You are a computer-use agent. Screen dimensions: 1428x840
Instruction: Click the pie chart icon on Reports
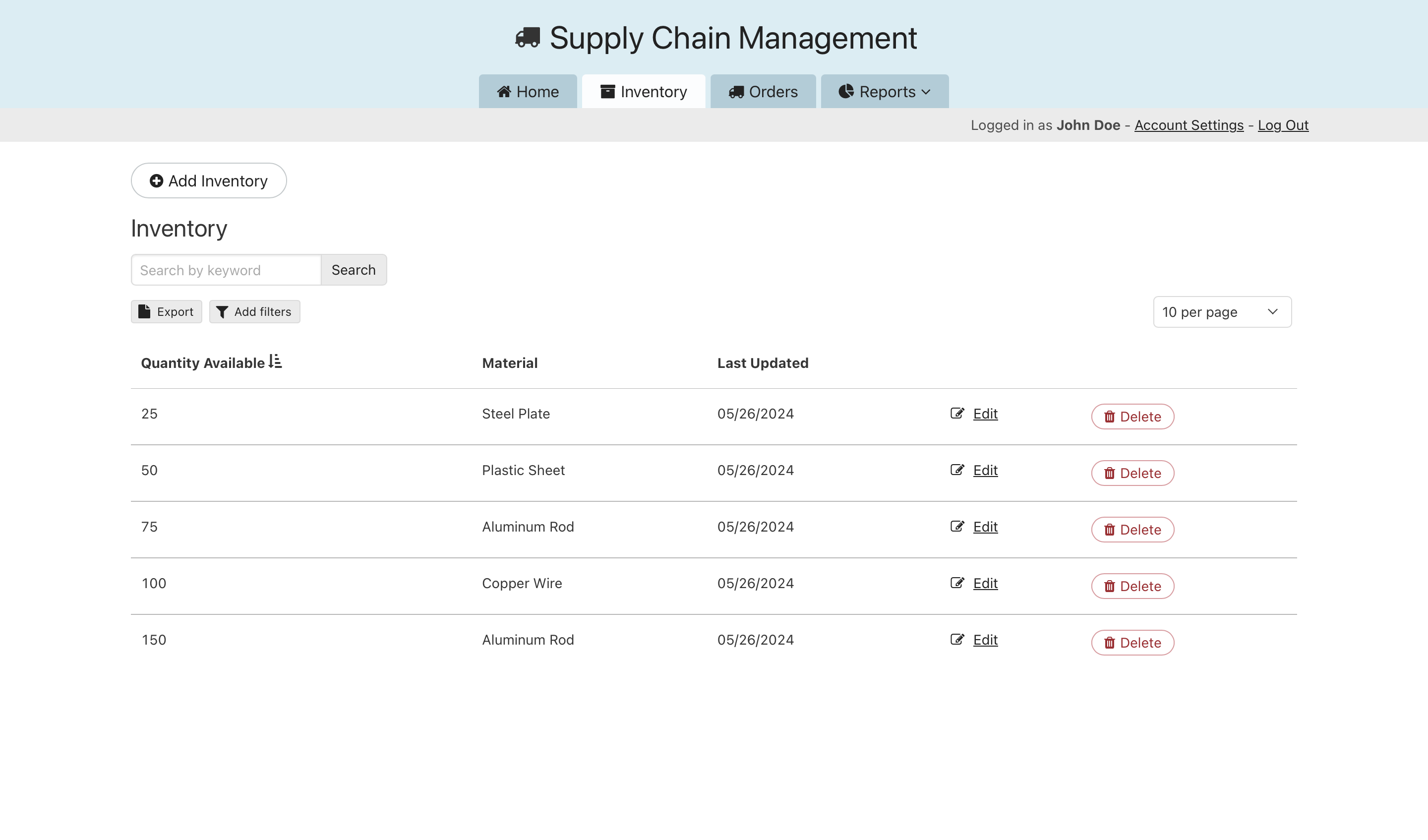point(846,91)
